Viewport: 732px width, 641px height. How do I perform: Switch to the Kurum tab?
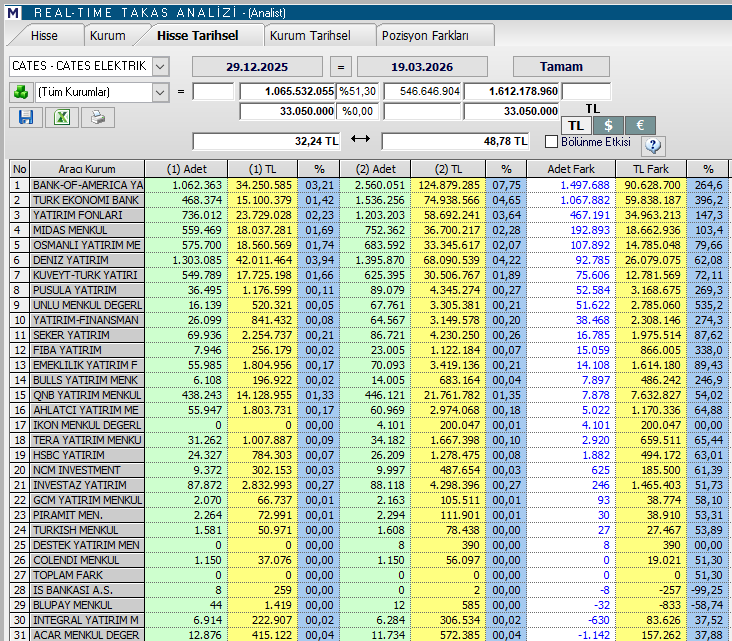(108, 35)
